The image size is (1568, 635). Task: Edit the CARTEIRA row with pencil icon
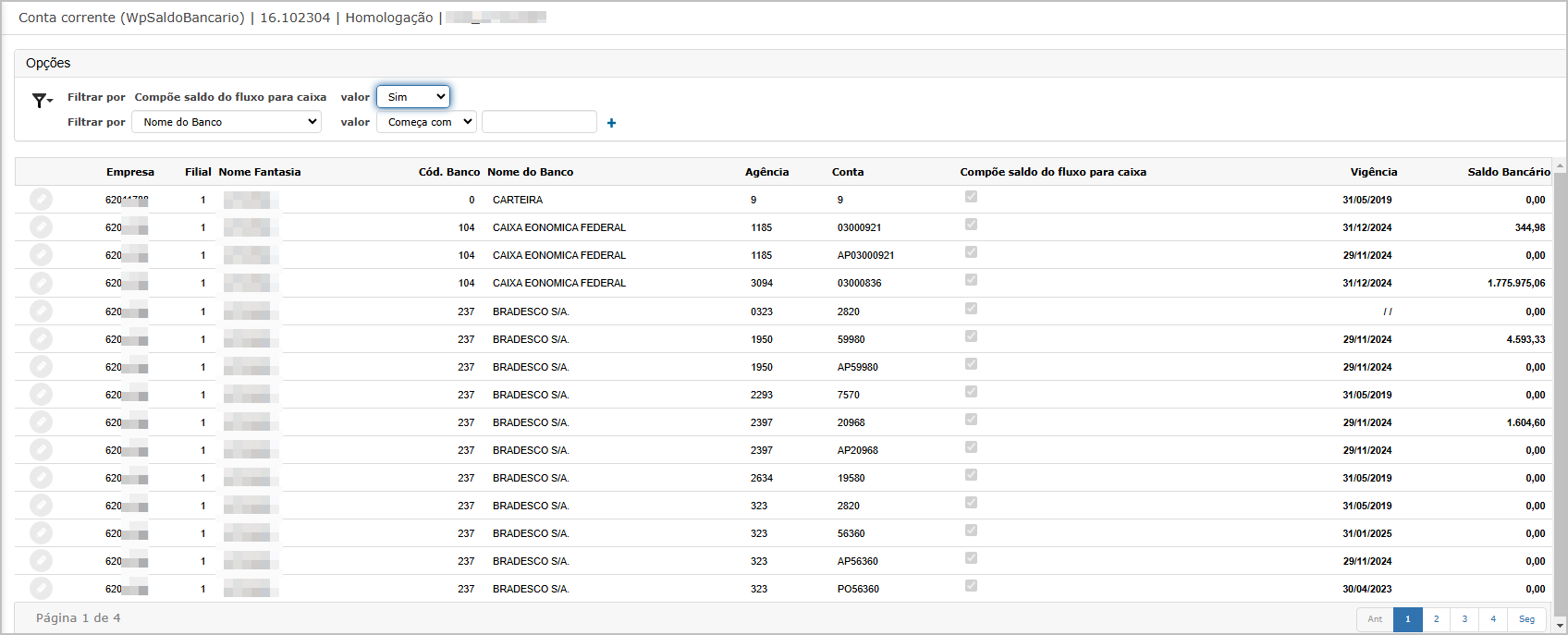tap(41, 200)
